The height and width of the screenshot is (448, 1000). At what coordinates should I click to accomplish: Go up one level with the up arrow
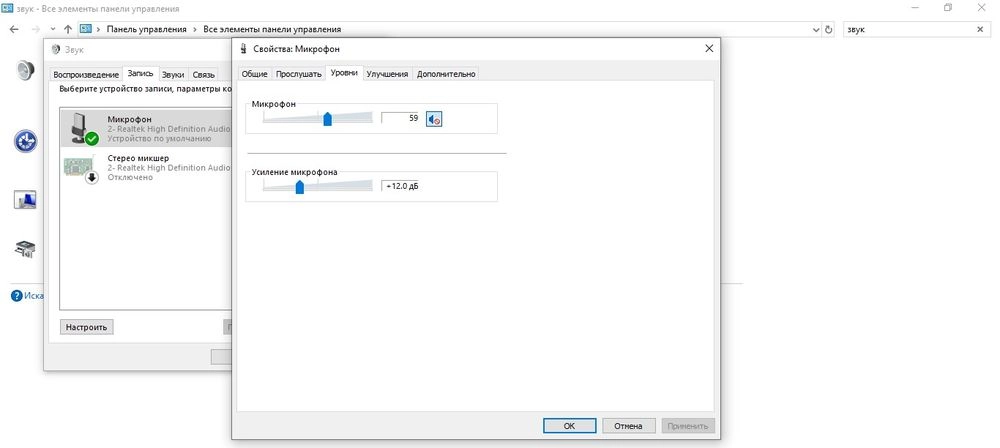click(67, 29)
